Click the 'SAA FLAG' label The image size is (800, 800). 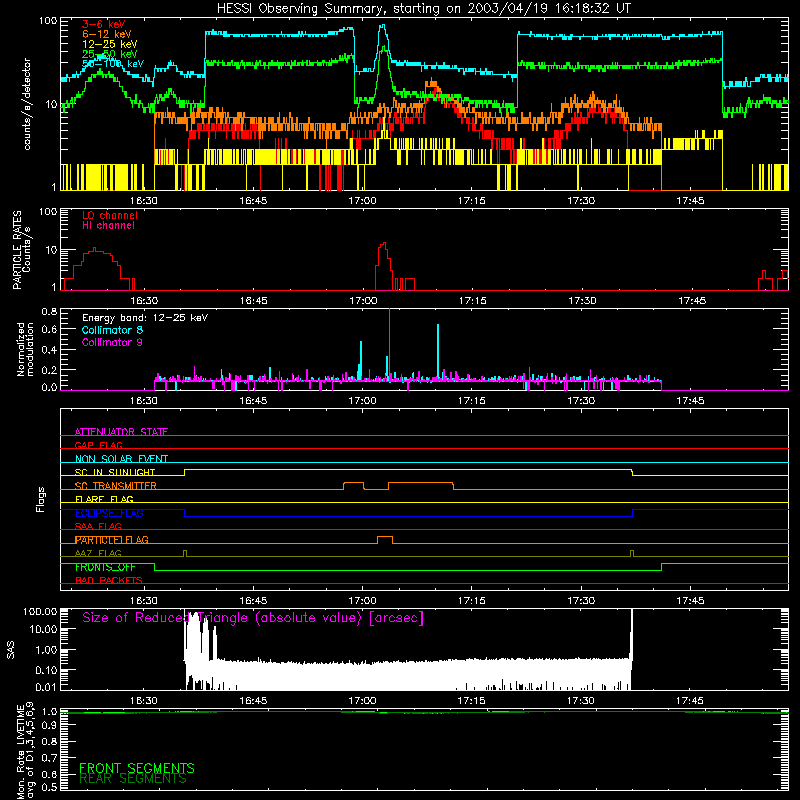[98, 526]
